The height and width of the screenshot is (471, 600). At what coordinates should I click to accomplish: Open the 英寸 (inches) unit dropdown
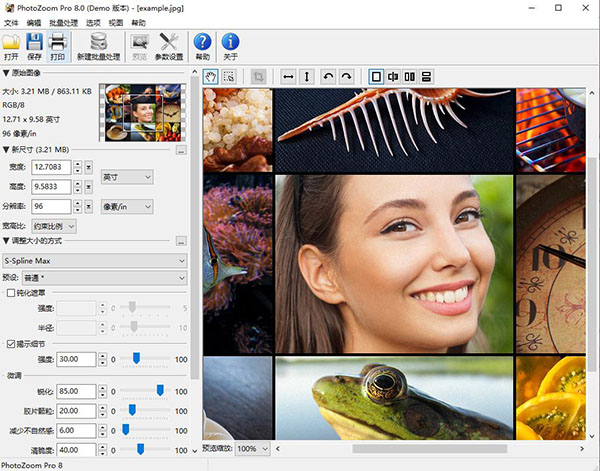tap(127, 177)
